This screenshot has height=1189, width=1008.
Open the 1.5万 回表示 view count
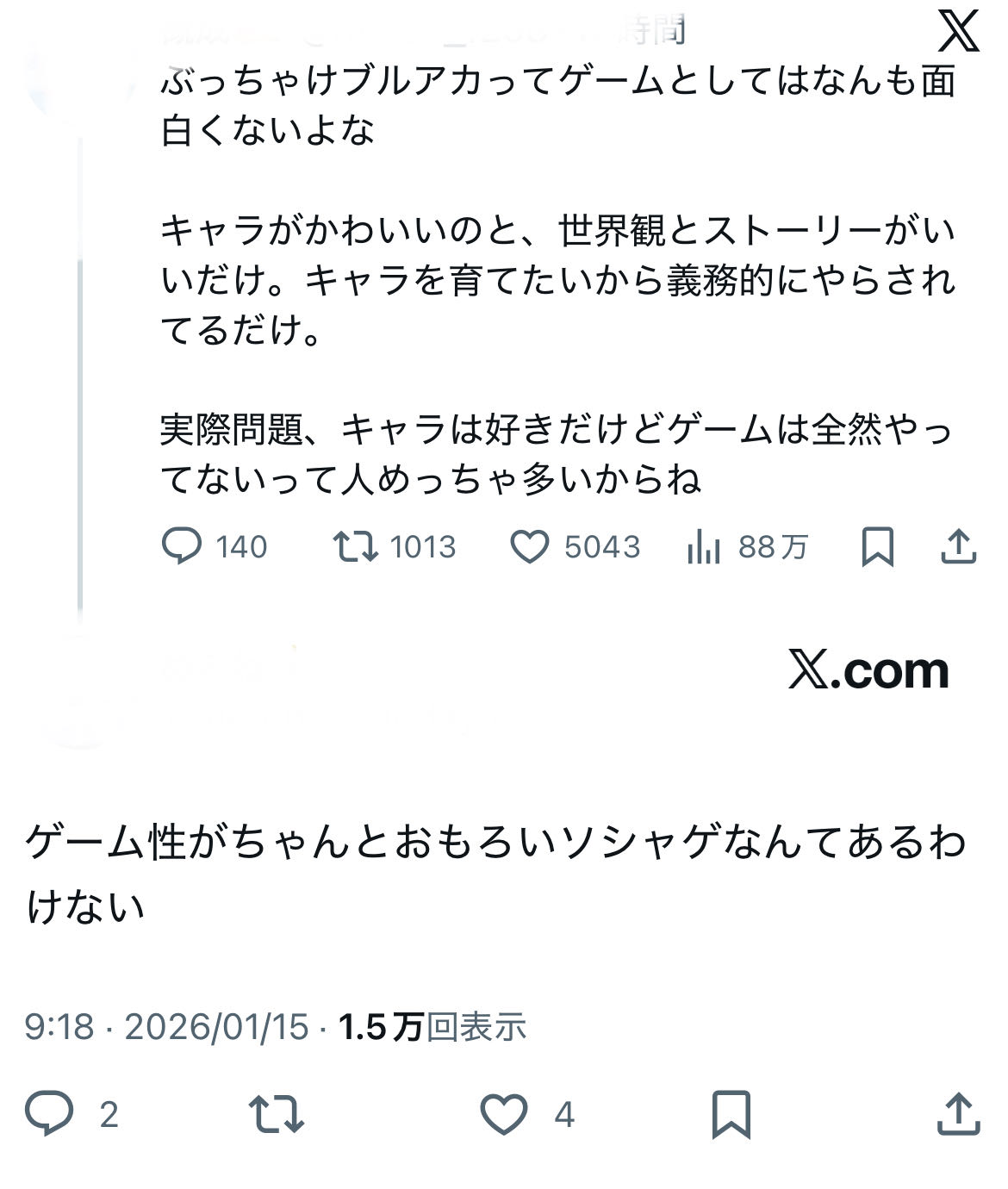pyautogui.click(x=432, y=1026)
